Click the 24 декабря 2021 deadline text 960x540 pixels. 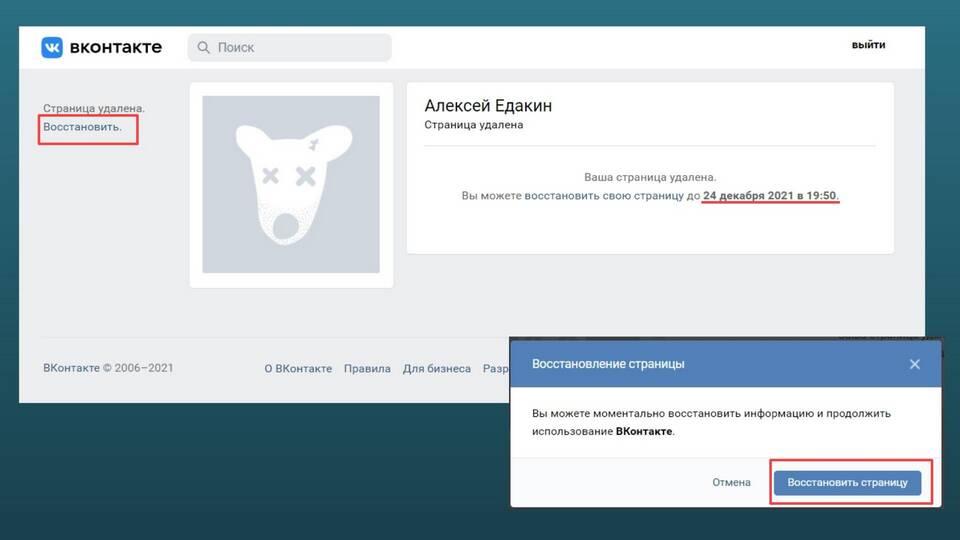(x=770, y=195)
